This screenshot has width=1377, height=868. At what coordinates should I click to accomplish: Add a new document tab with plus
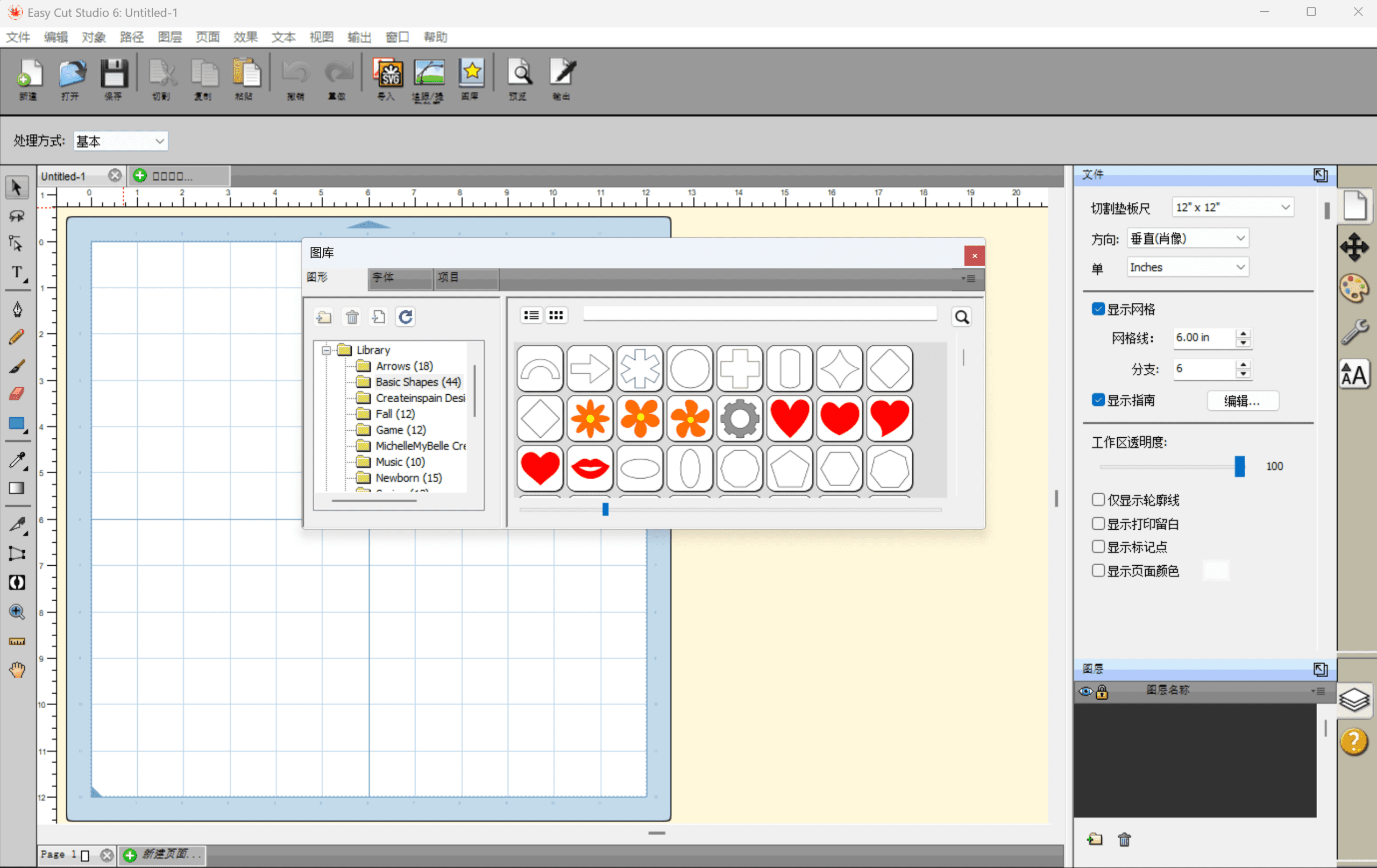140,175
